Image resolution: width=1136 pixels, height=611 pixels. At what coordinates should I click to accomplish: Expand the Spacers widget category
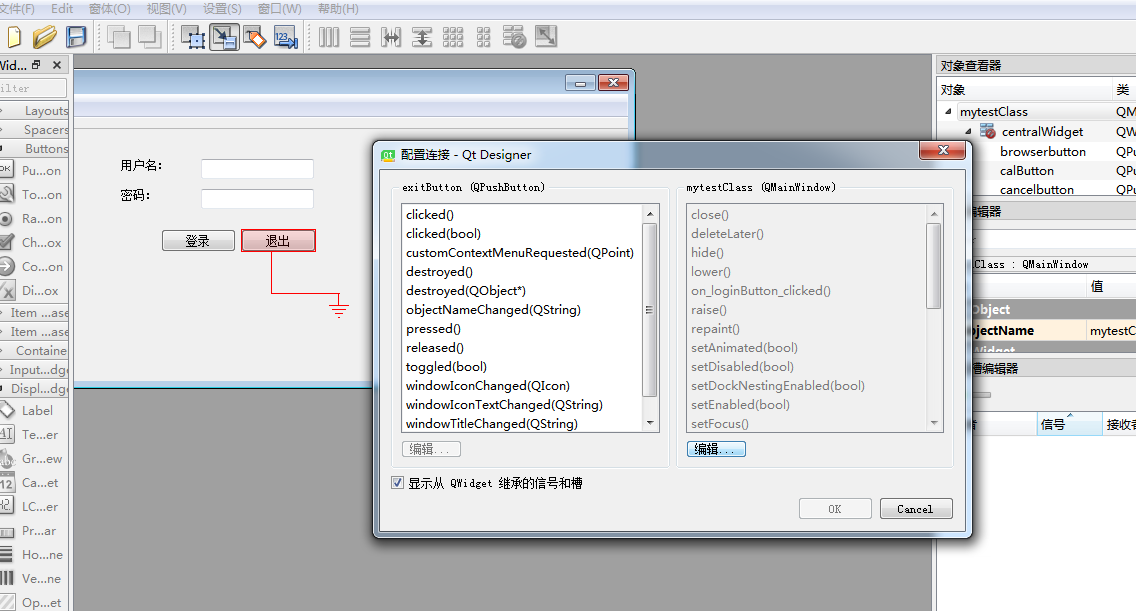[x=34, y=129]
